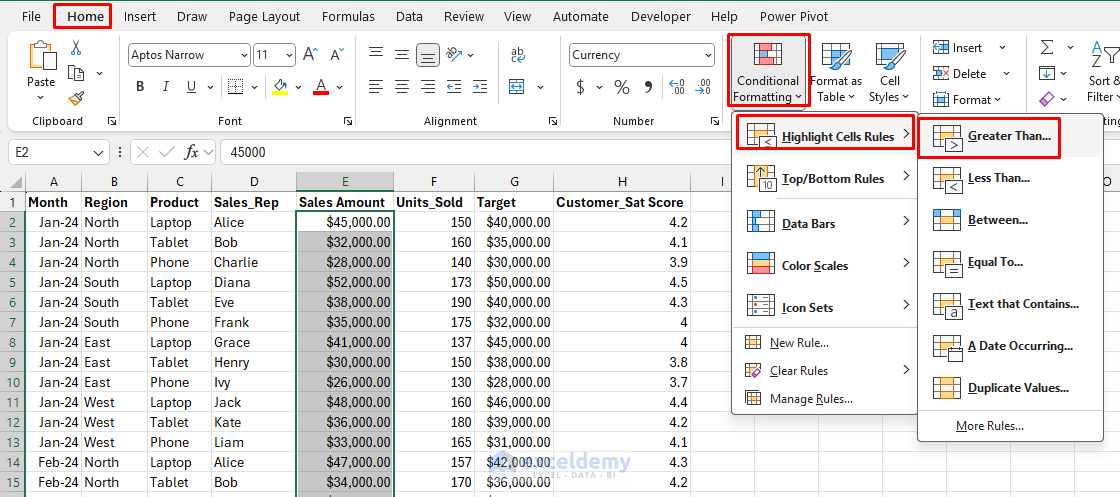Click the Borders icon

pyautogui.click(x=236, y=87)
